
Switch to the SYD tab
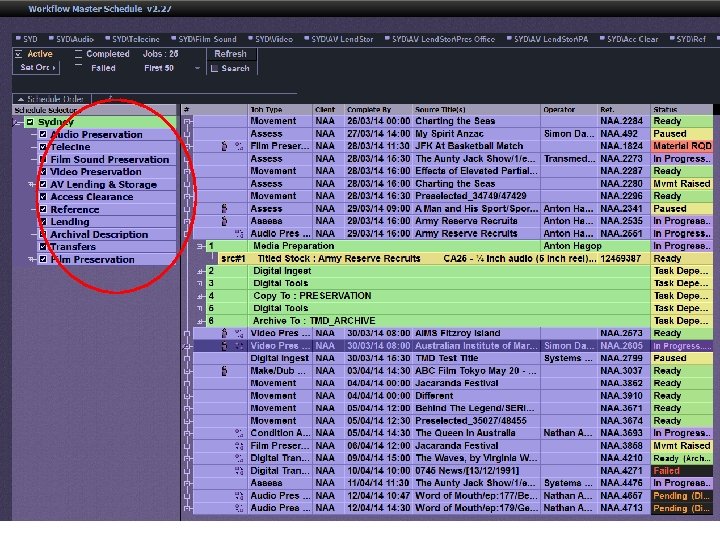coord(27,39)
